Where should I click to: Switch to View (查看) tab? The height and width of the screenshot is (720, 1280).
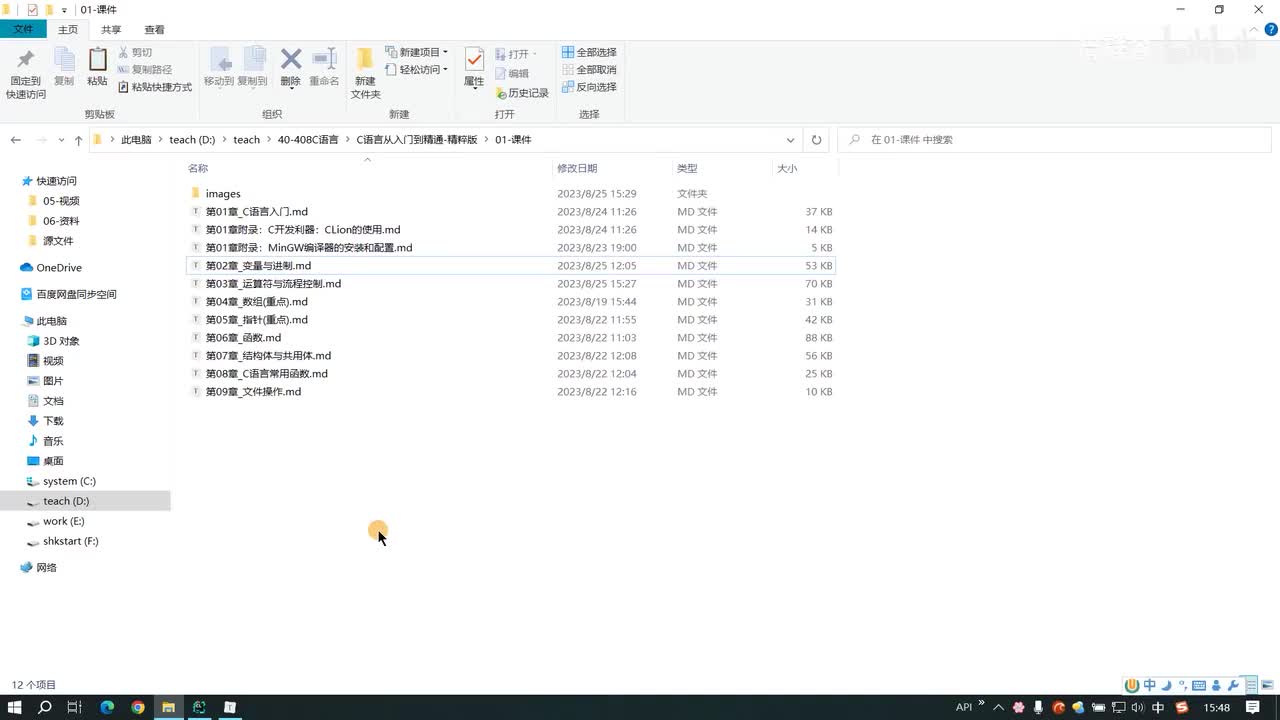pyautogui.click(x=154, y=30)
